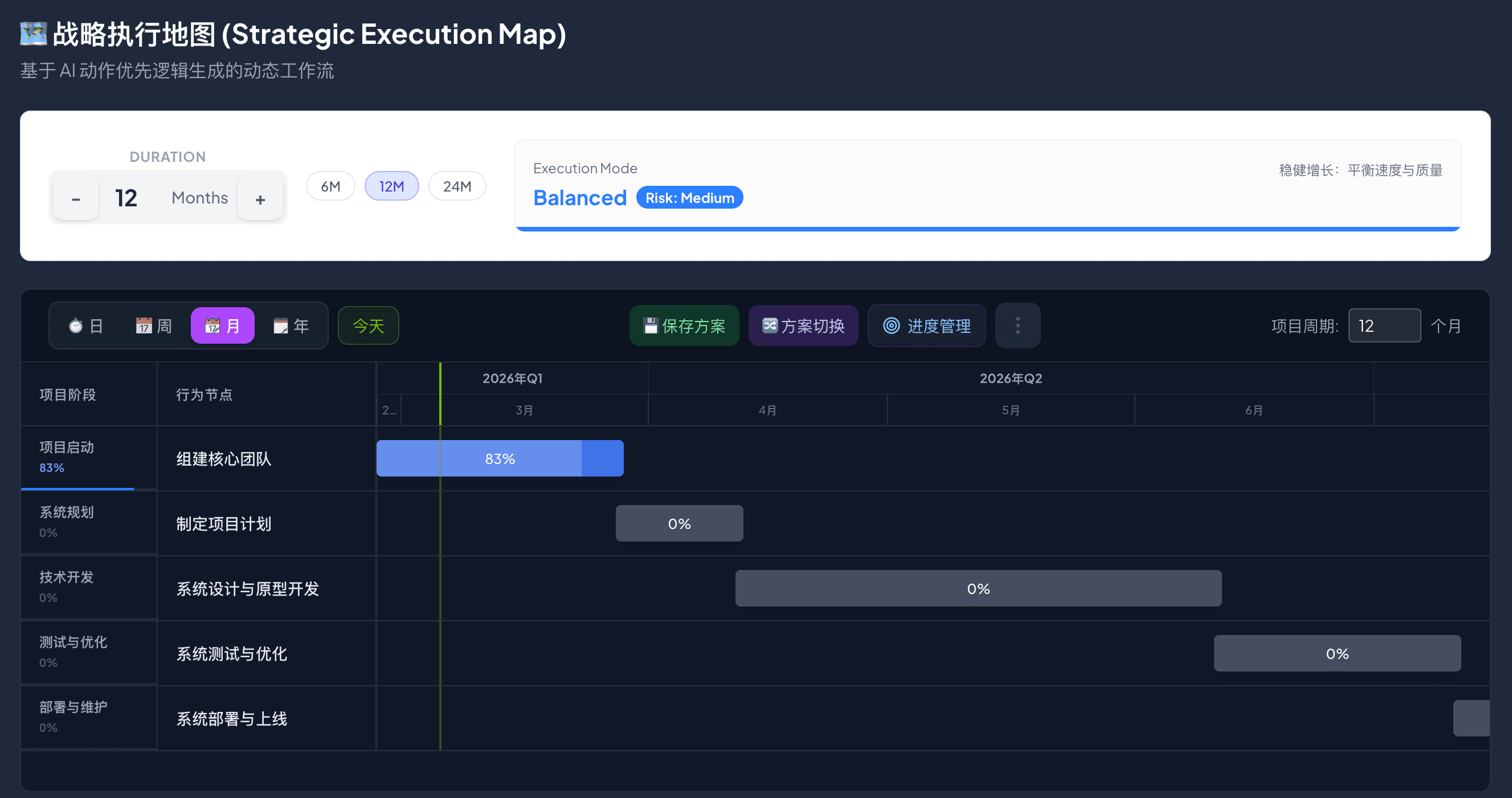1512x798 pixels.
Task: Re-select the 12M duration preset
Action: (391, 186)
